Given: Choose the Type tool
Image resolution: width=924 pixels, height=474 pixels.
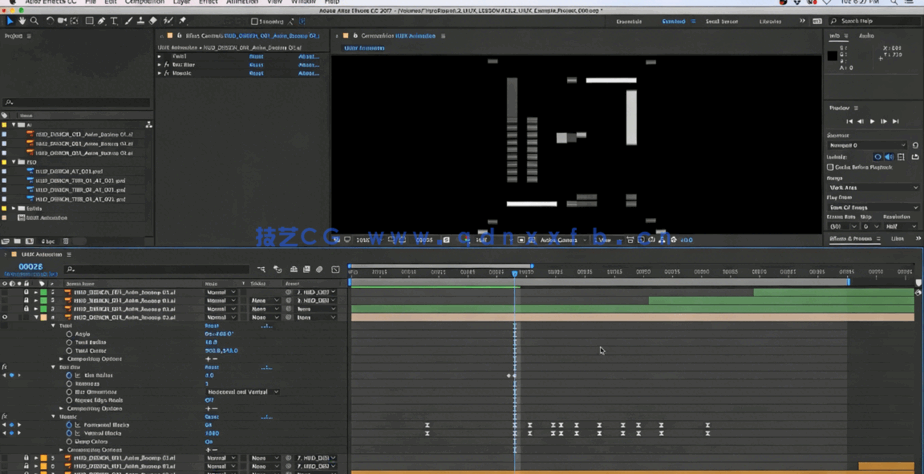Looking at the screenshot, I should (x=114, y=20).
